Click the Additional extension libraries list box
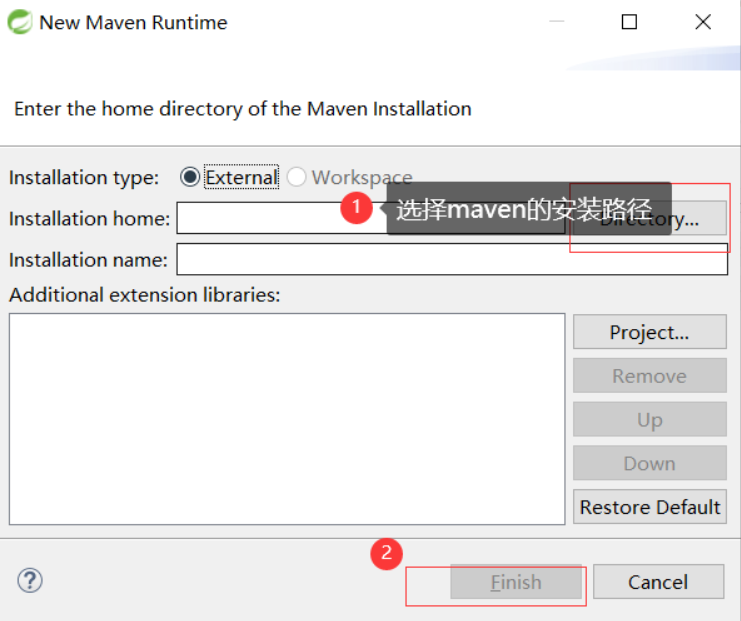 pos(287,419)
